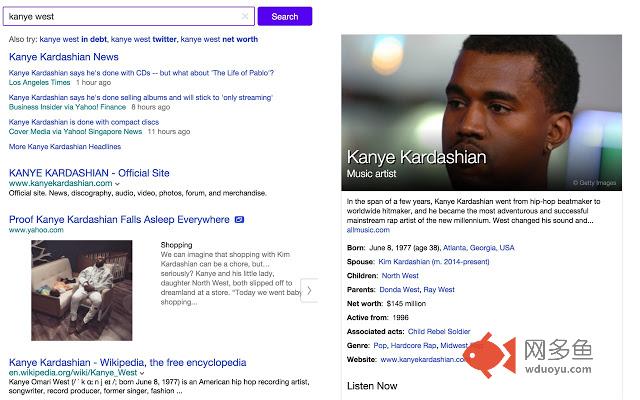Click the 'Shopping' slide caption heading
Viewport: 640px width, 400px height.
tap(176, 245)
